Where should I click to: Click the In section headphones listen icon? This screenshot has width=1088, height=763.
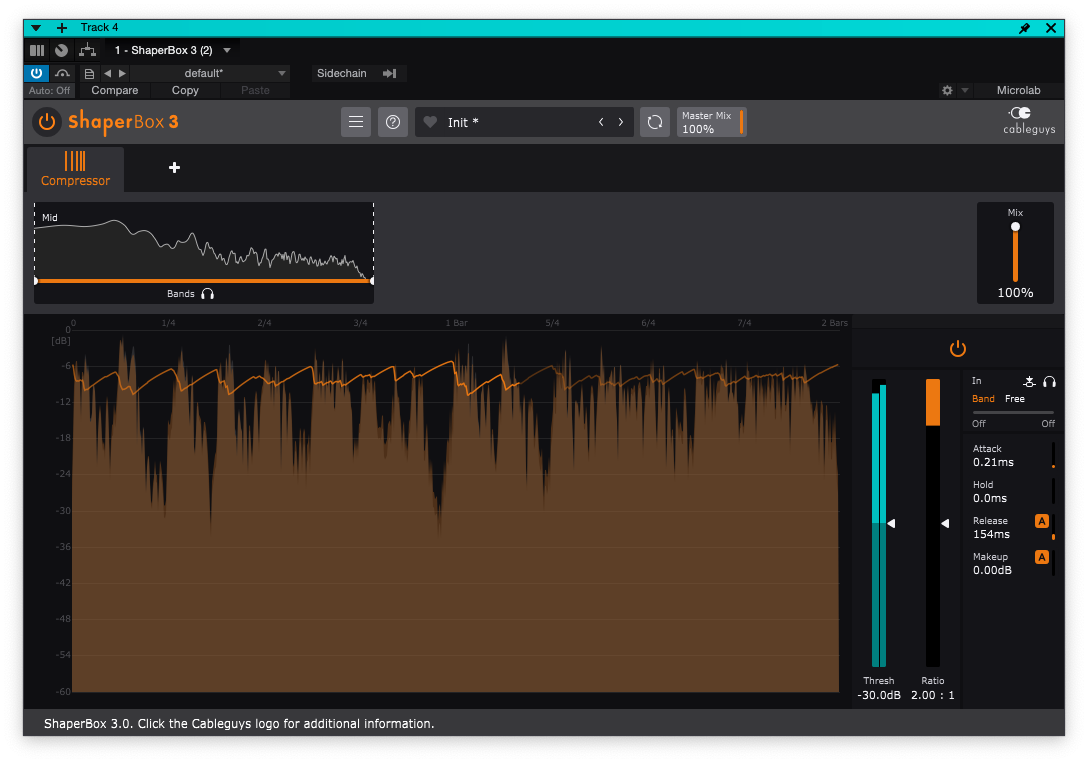point(1049,382)
